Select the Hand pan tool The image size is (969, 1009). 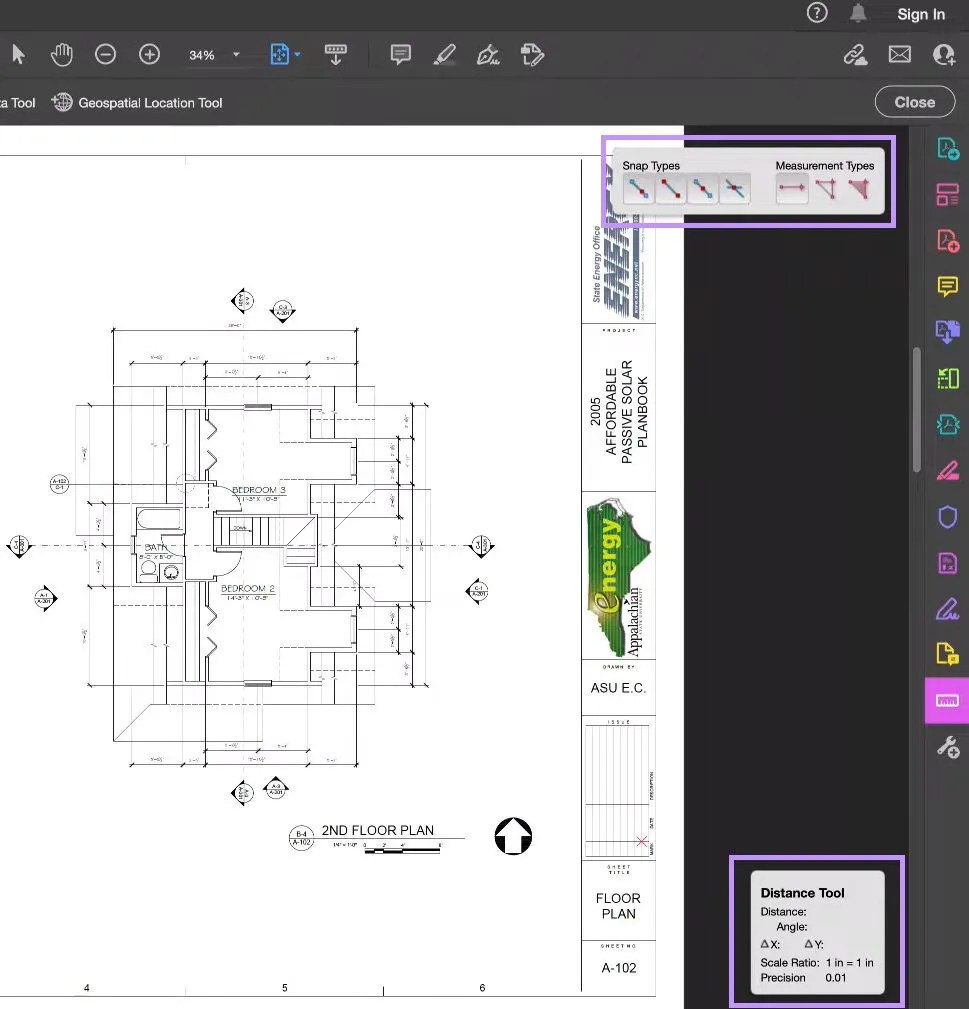61,54
